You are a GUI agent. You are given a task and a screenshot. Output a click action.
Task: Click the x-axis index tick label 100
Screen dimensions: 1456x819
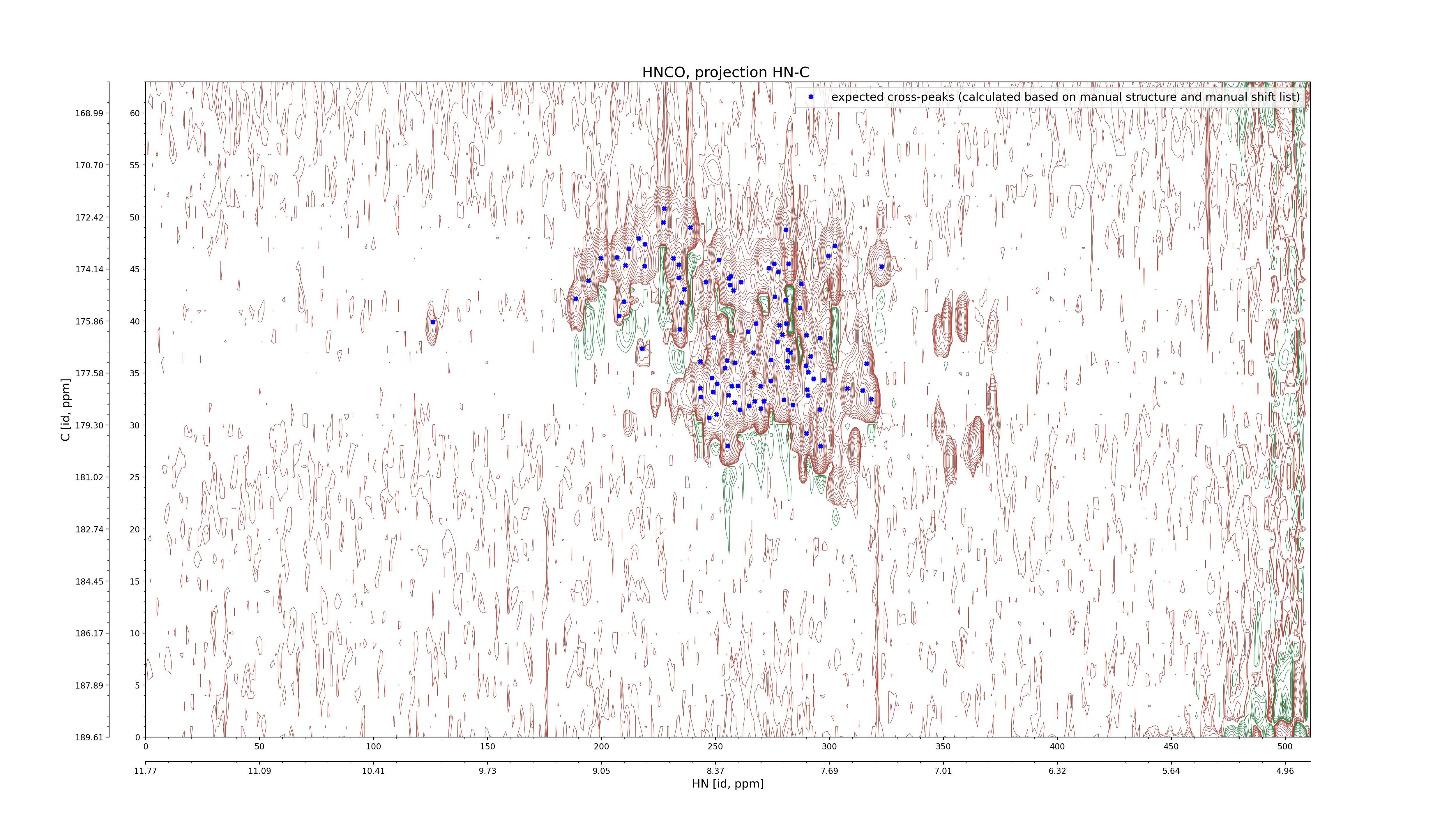coord(374,747)
